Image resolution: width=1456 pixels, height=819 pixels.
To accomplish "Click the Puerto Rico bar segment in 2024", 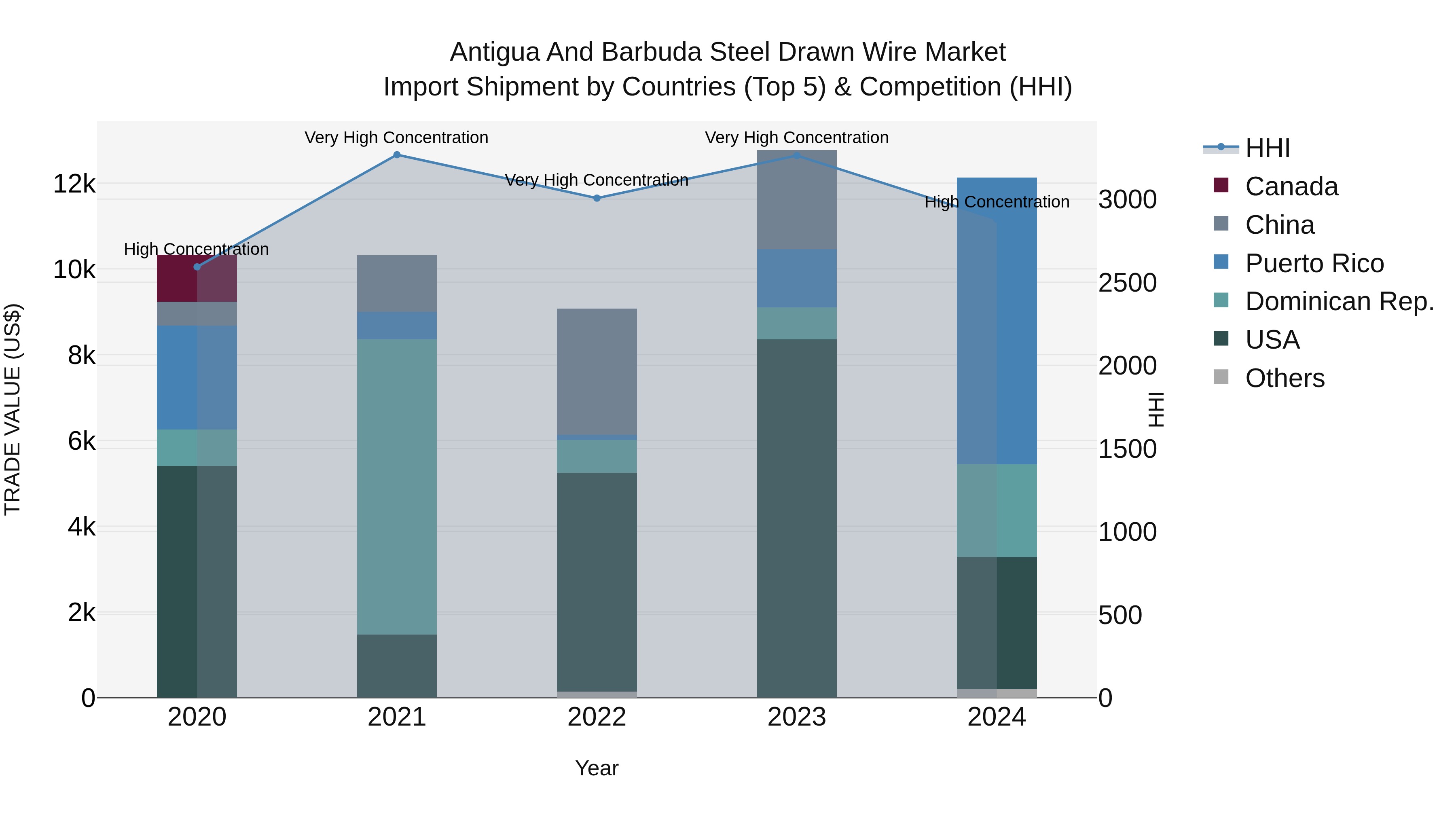I will 997,321.
